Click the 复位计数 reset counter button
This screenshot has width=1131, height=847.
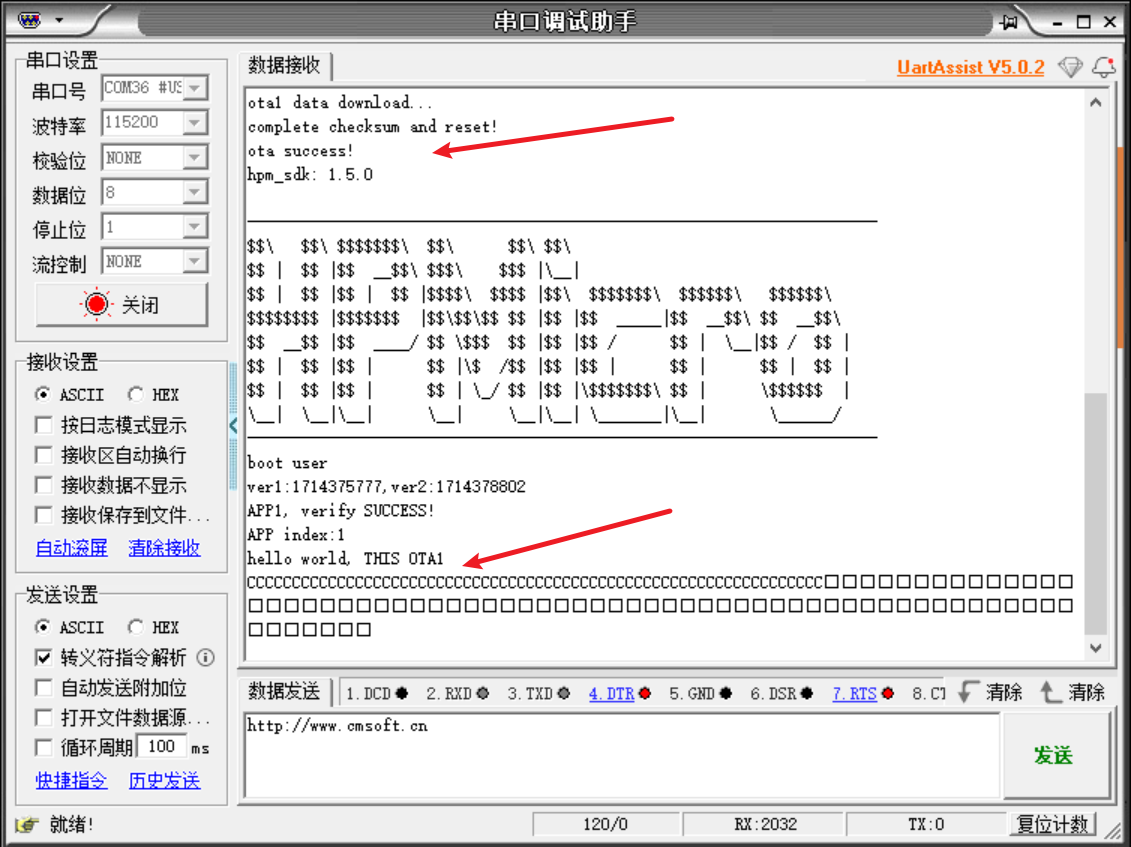click(x=1052, y=824)
